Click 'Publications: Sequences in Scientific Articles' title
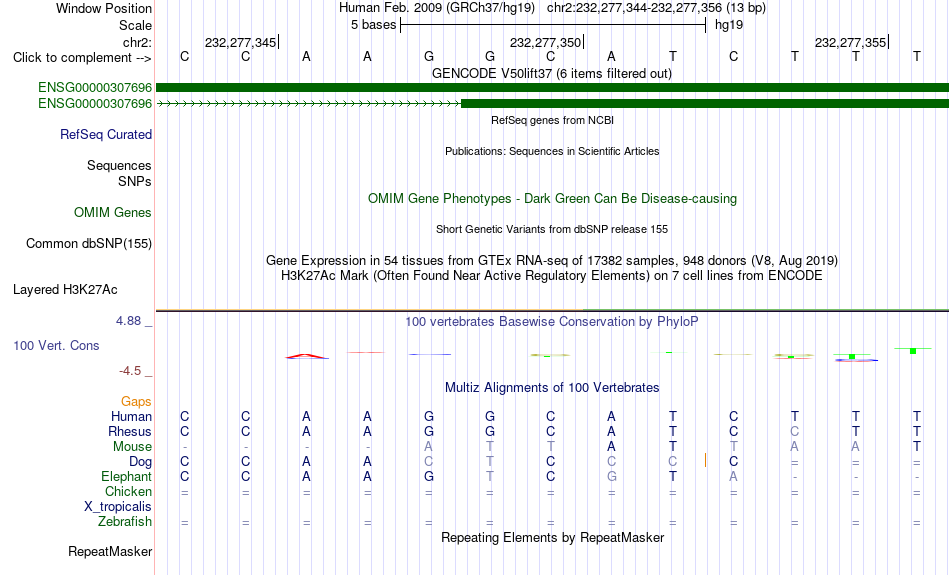The width and height of the screenshot is (950, 575). tap(552, 151)
